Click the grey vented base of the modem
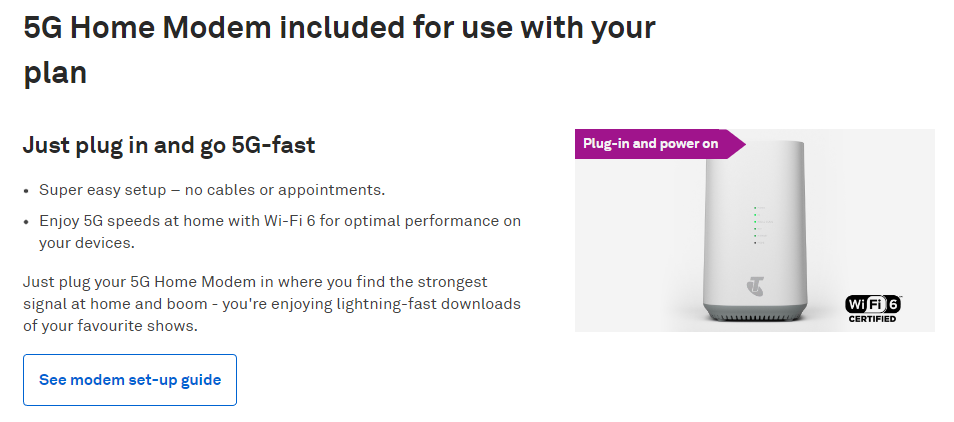 (x=754, y=314)
